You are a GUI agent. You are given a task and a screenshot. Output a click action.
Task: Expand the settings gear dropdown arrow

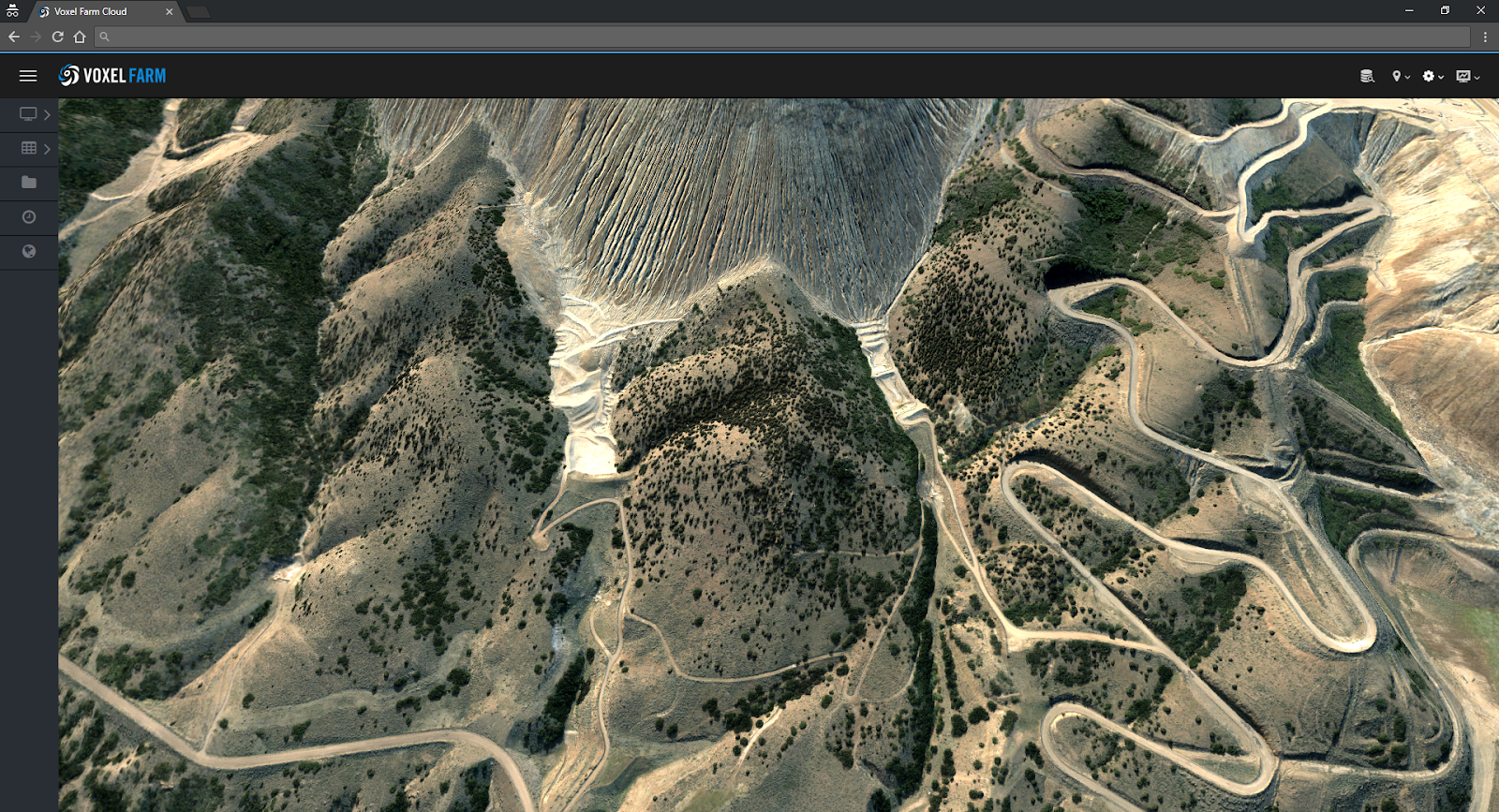(1441, 77)
